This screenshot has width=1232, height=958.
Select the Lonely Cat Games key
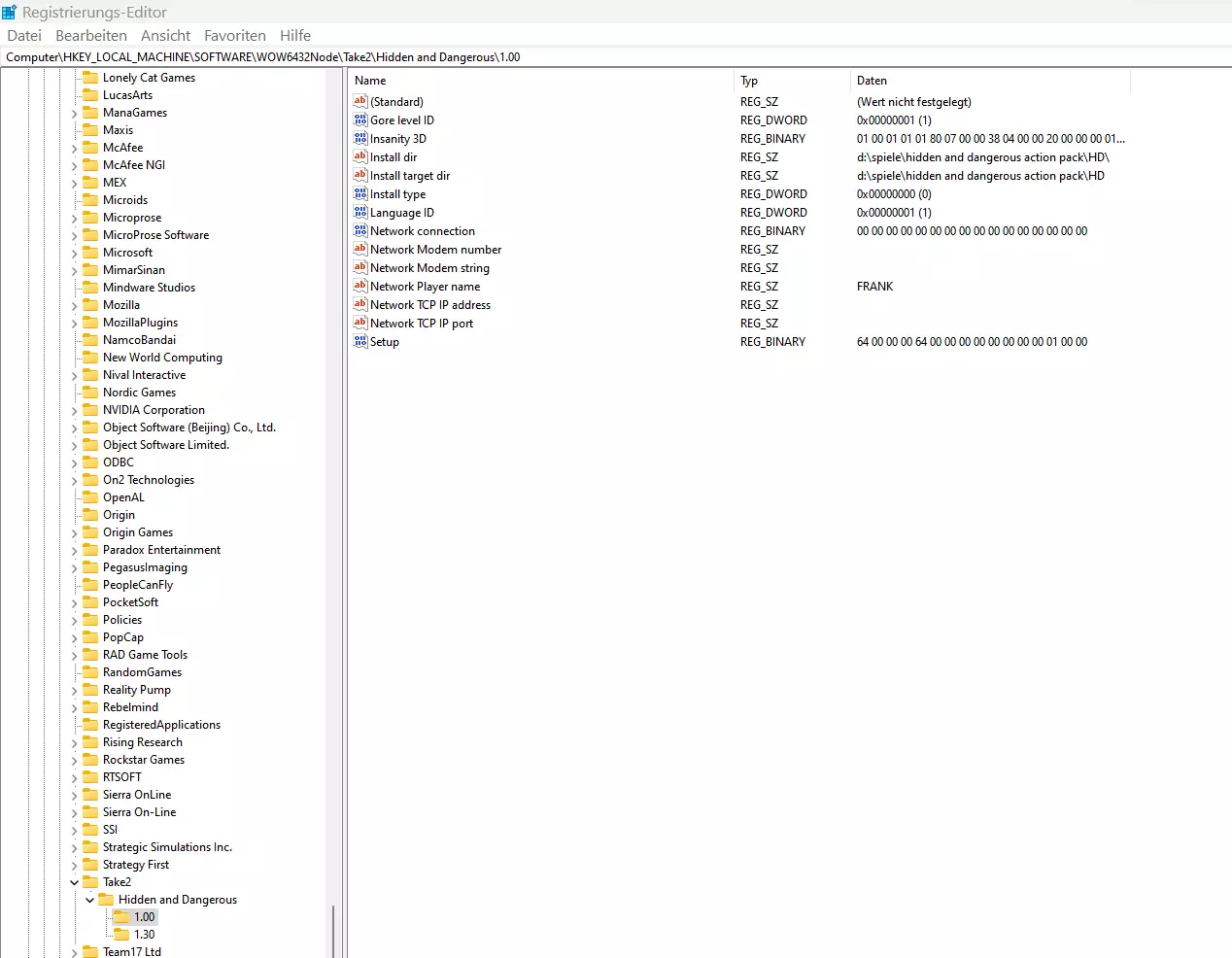149,77
